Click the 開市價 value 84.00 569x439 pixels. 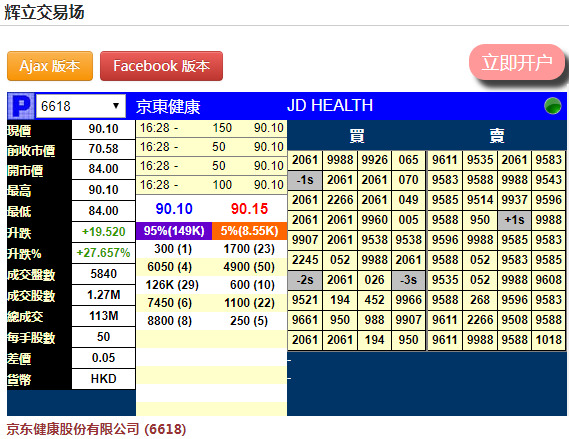click(x=103, y=169)
